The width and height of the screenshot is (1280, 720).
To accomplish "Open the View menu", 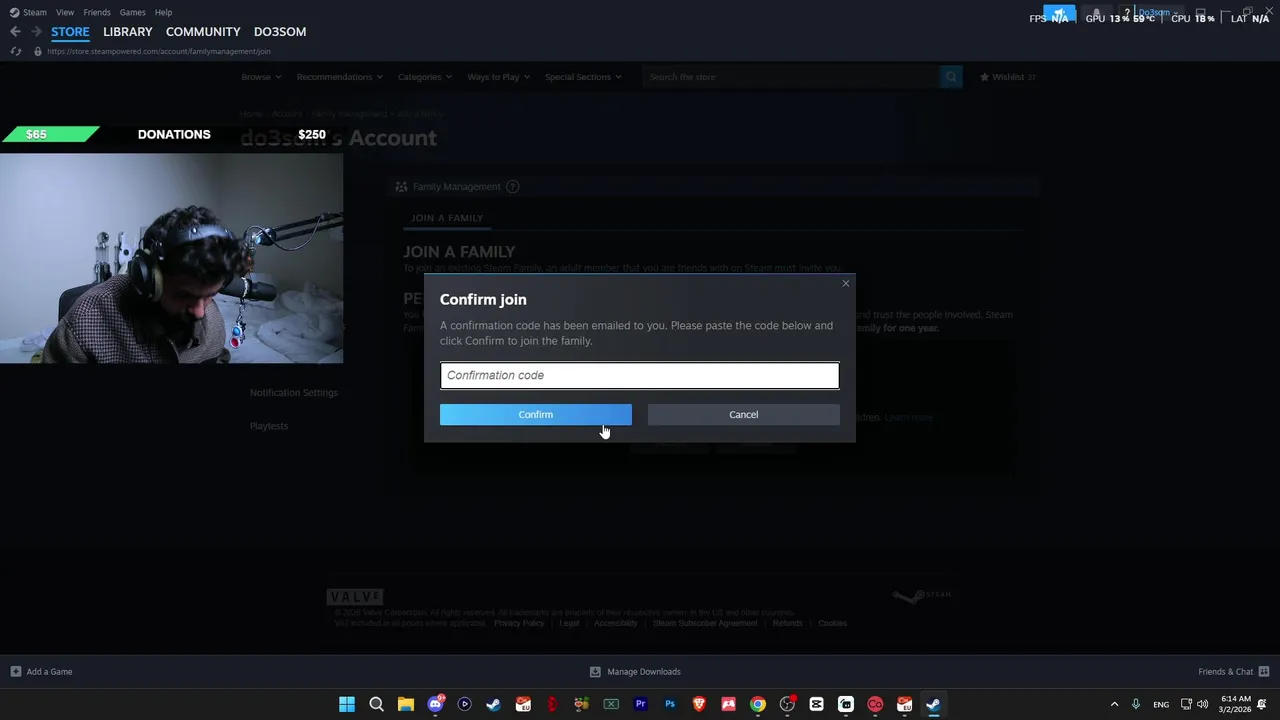I will [x=65, y=12].
